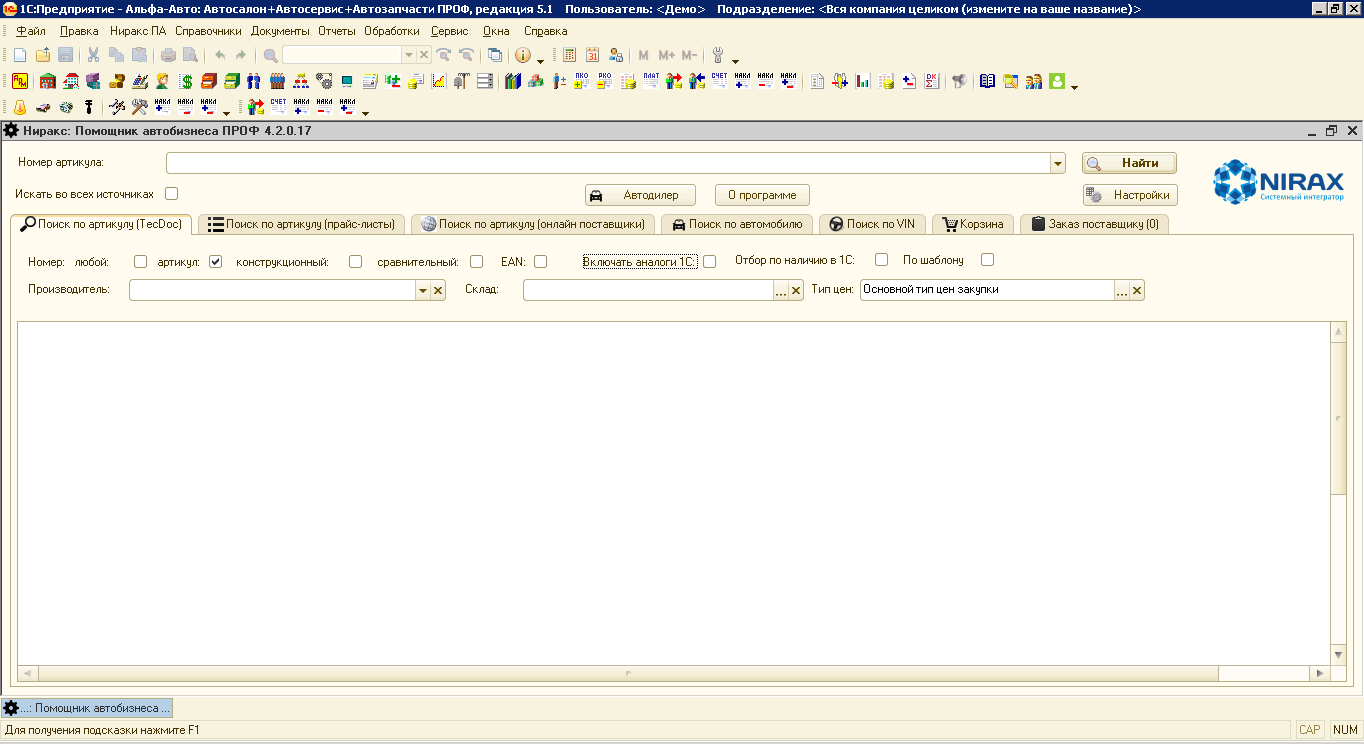Expand the arrow after the green user avatar icon
The image size is (1364, 744).
1074,87
